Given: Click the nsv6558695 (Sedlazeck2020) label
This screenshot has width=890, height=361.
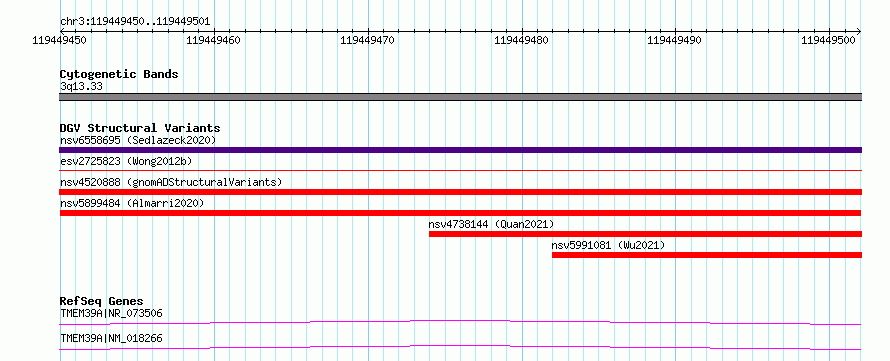Looking at the screenshot, I should (x=138, y=140).
